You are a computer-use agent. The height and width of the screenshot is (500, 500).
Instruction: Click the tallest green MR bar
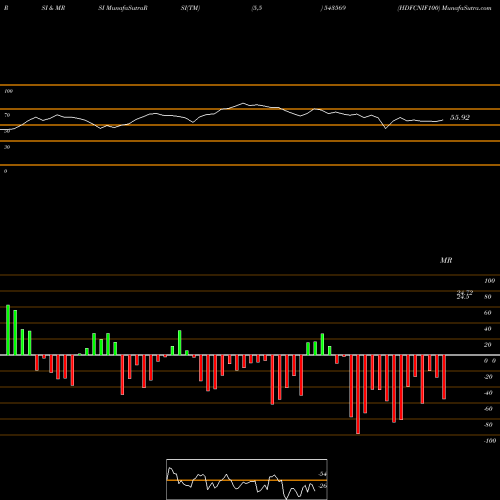tap(8, 330)
